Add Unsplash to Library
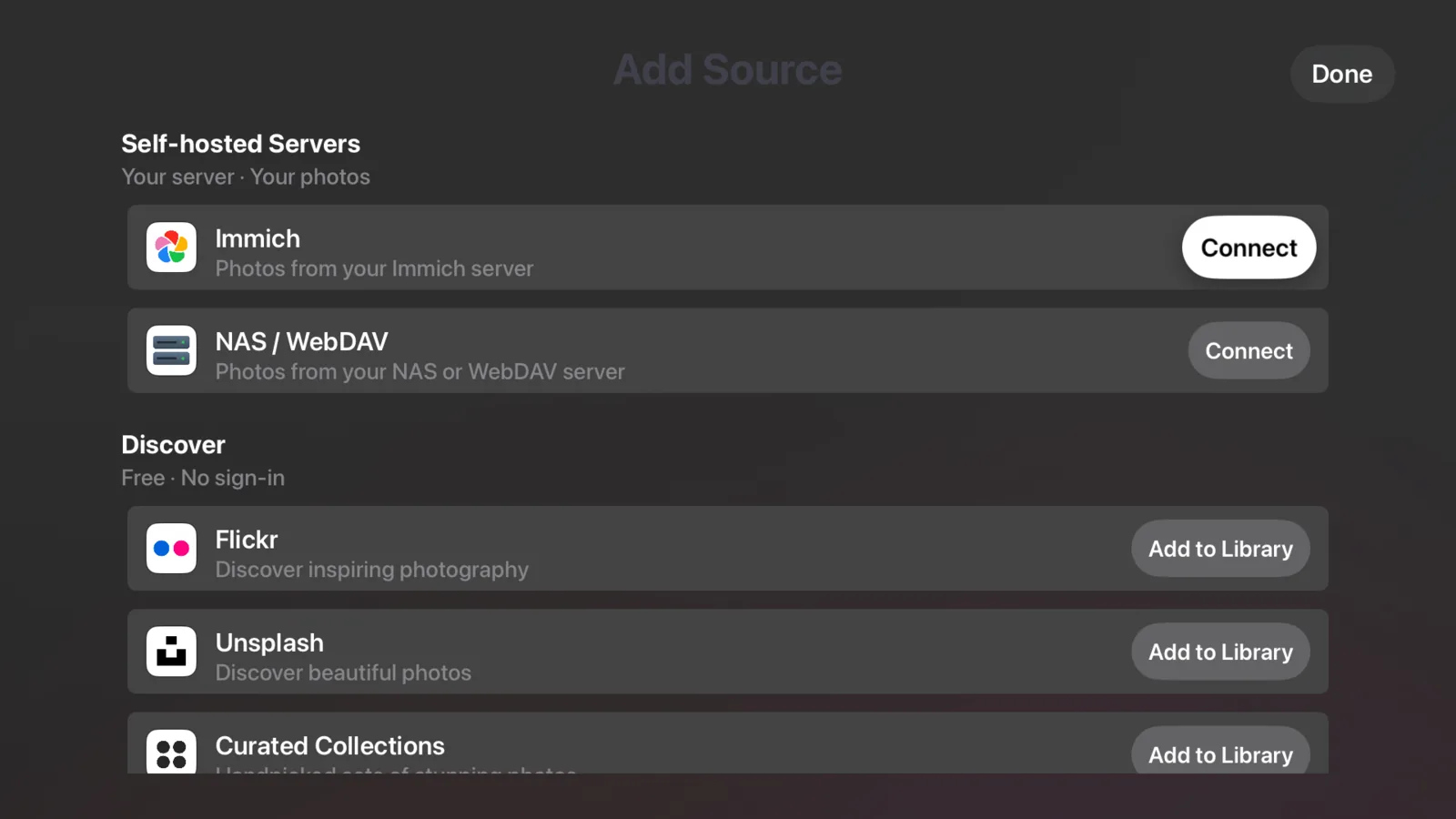1456x819 pixels. tap(1220, 652)
